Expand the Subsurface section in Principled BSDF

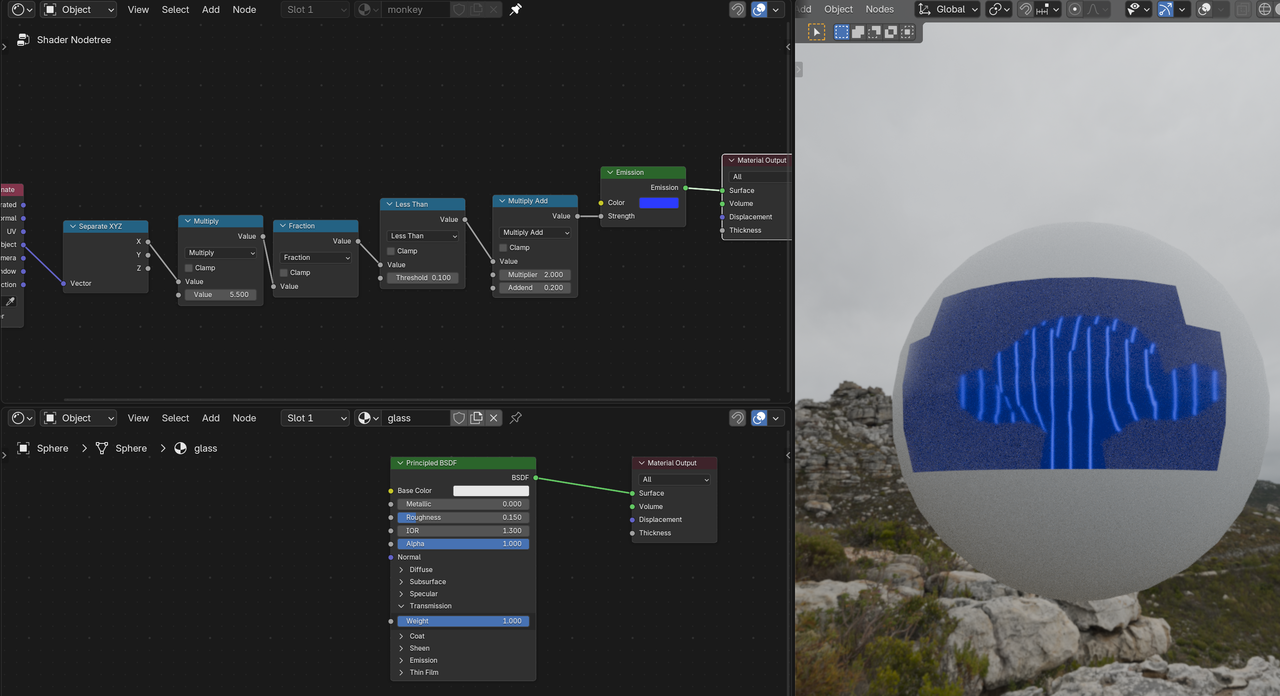tap(427, 582)
